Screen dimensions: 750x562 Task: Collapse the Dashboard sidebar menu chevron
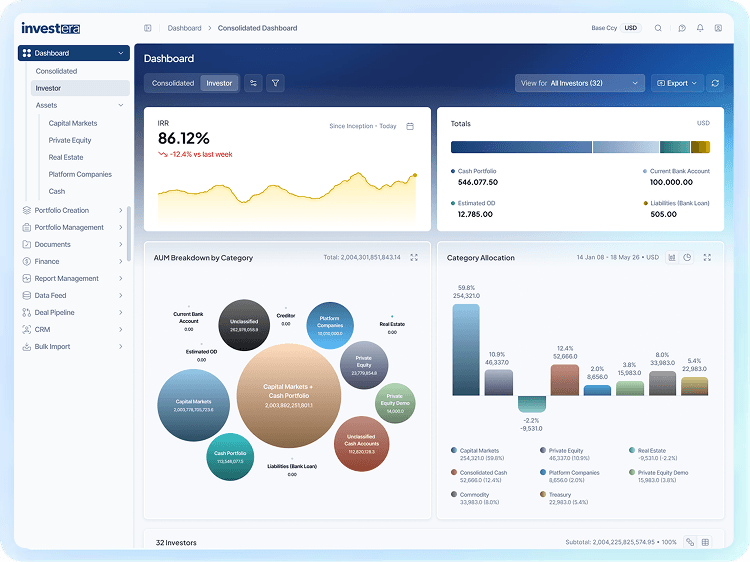[x=121, y=53]
